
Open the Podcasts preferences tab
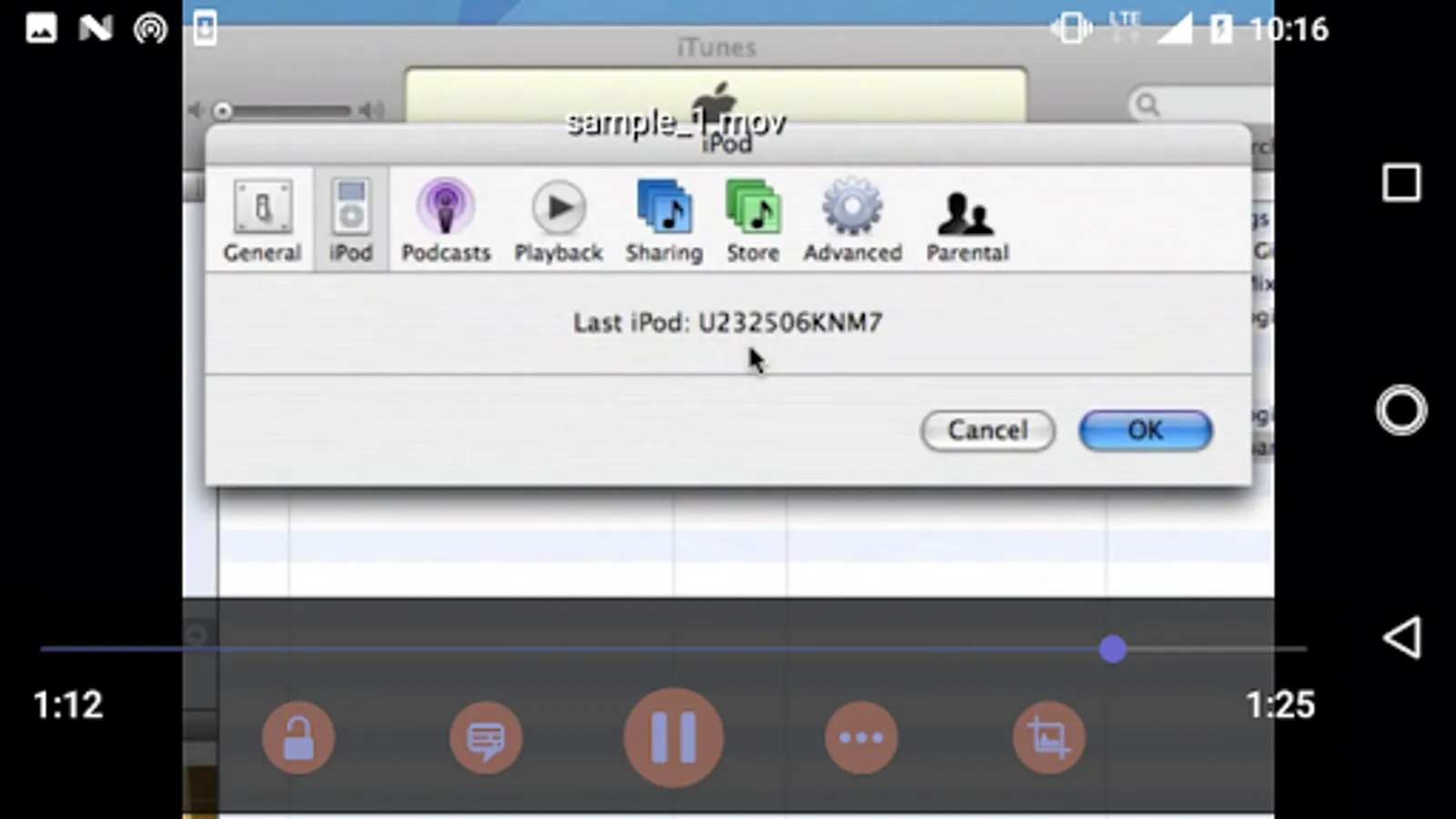point(446,220)
